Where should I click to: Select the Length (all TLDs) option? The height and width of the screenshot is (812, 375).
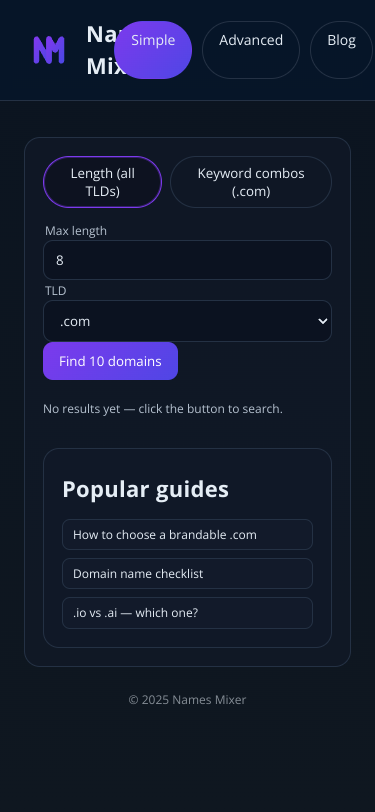click(103, 182)
